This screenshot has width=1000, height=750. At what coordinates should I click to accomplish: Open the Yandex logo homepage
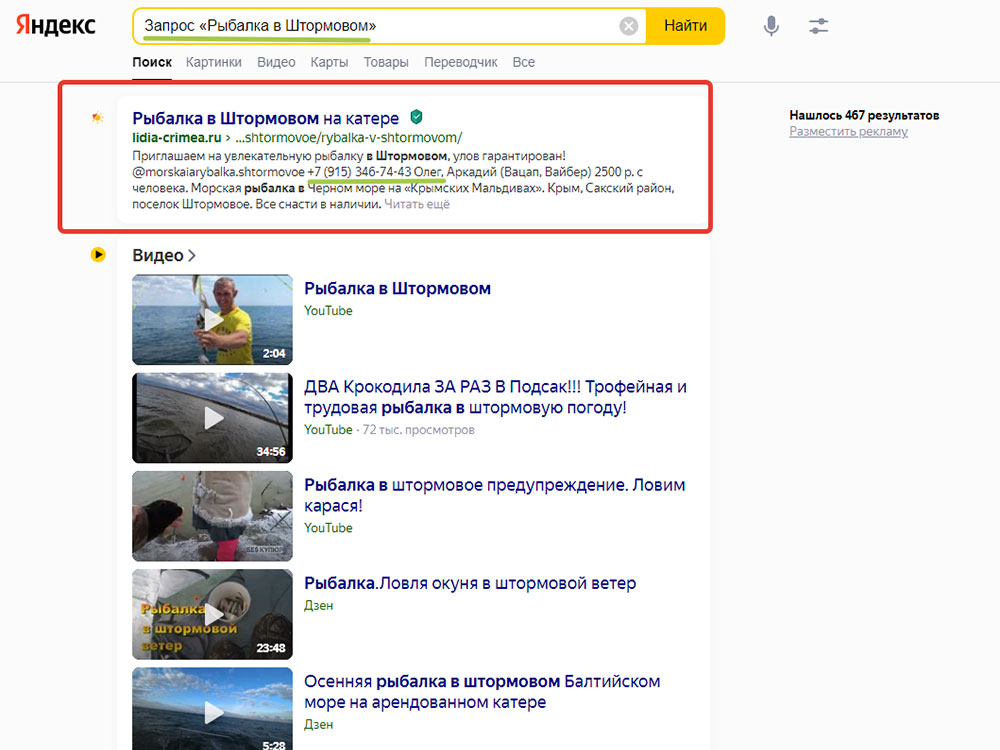point(55,26)
